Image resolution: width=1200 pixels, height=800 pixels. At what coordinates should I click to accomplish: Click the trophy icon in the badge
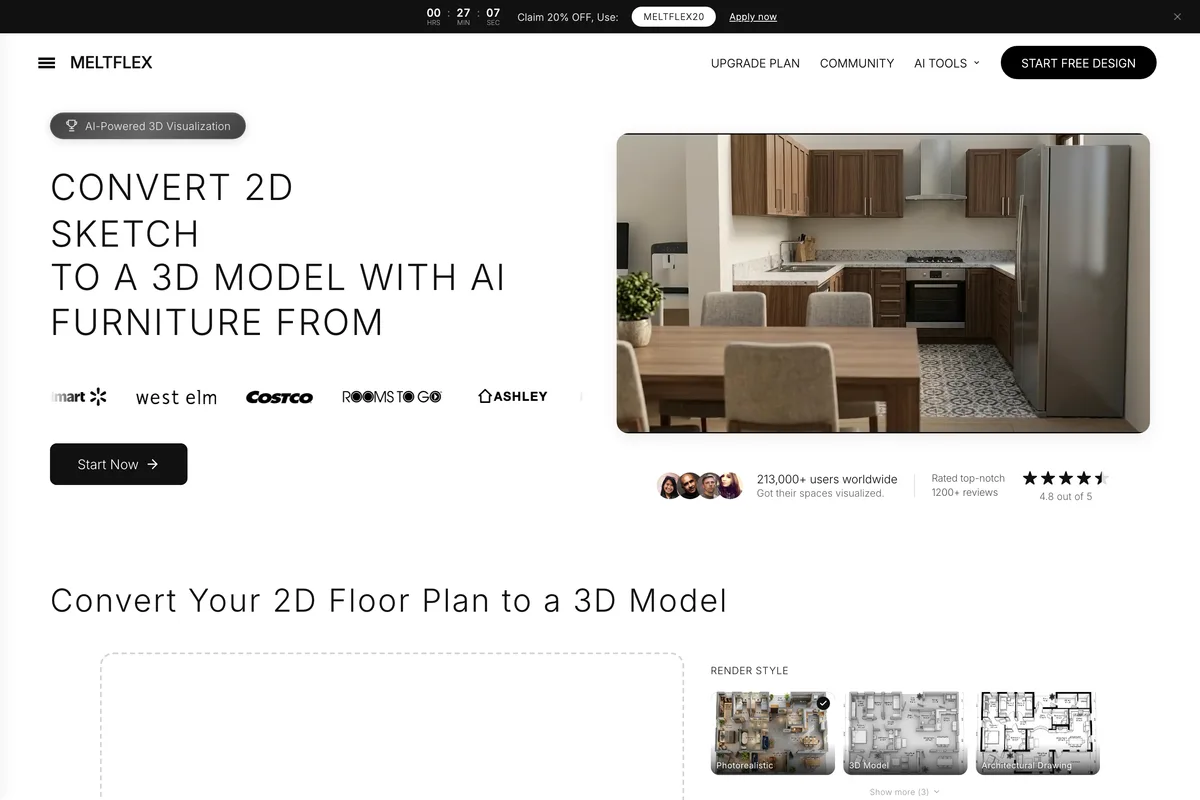pyautogui.click(x=72, y=126)
